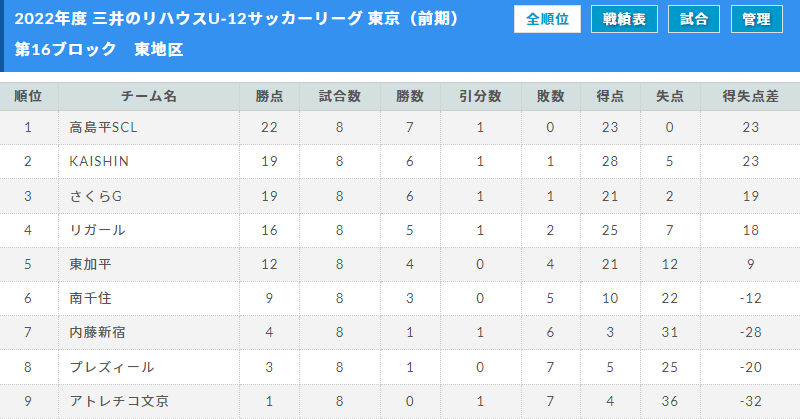This screenshot has width=800, height=419.
Task: Click the 得点 column header
Action: [610, 96]
